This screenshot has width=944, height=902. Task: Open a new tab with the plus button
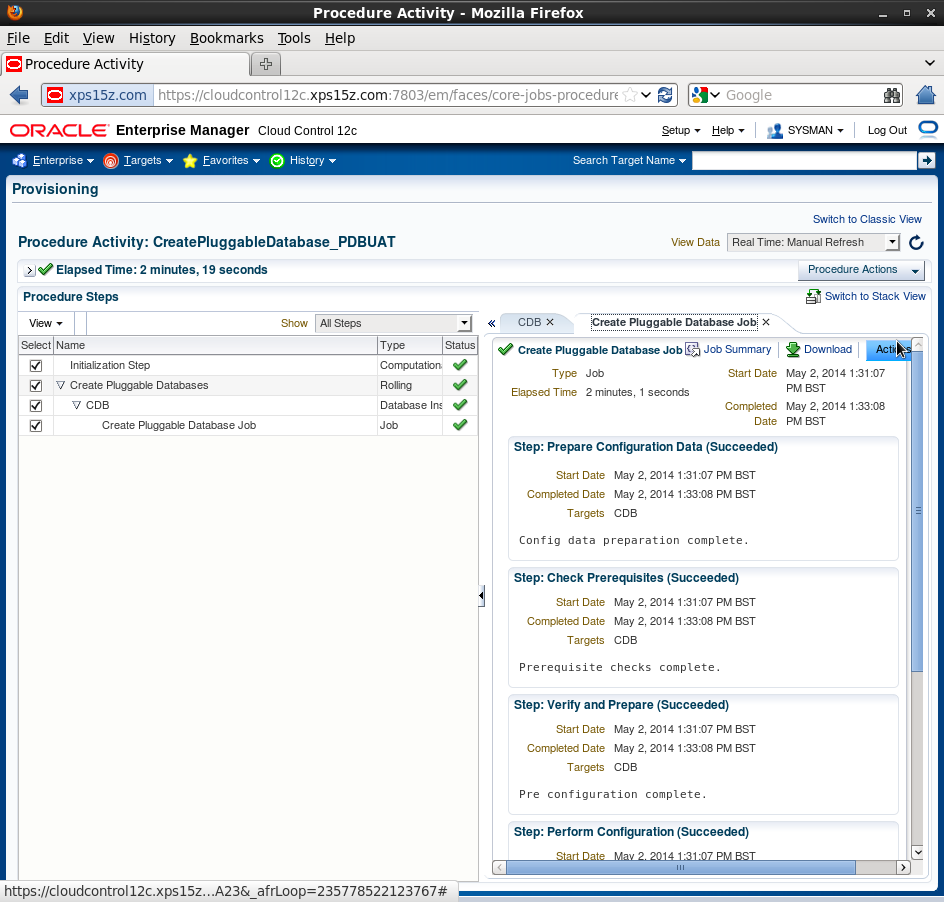pos(266,63)
